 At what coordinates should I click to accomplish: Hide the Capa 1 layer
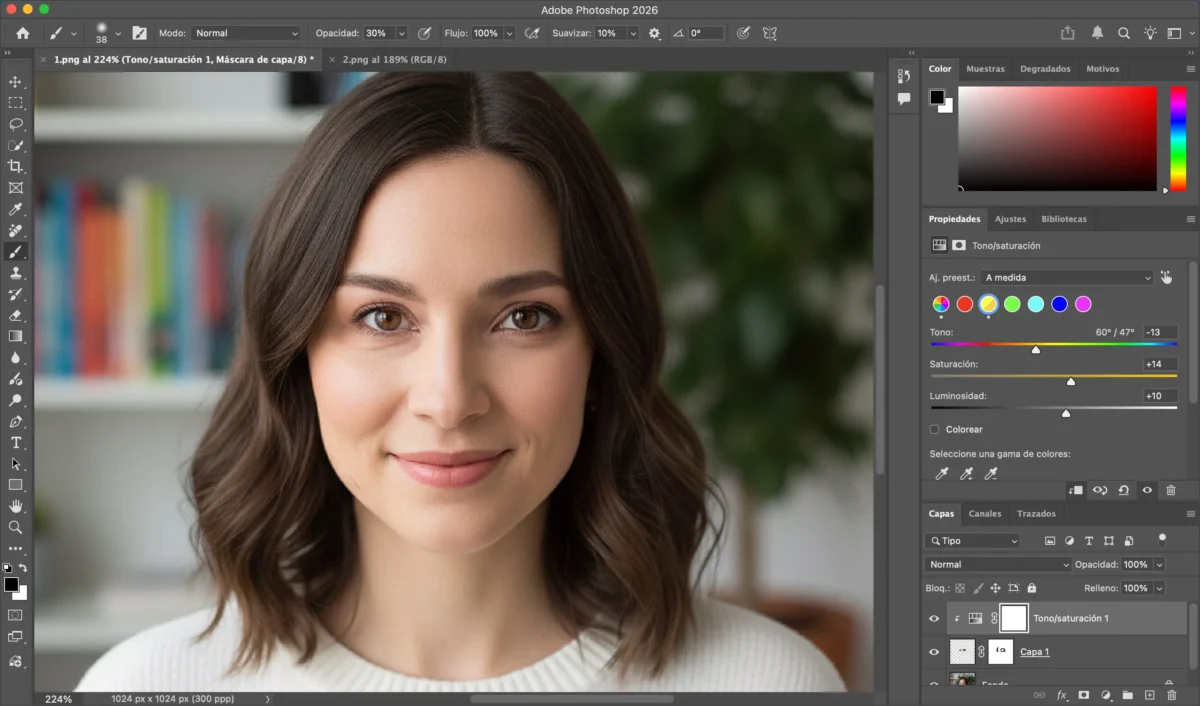click(934, 652)
